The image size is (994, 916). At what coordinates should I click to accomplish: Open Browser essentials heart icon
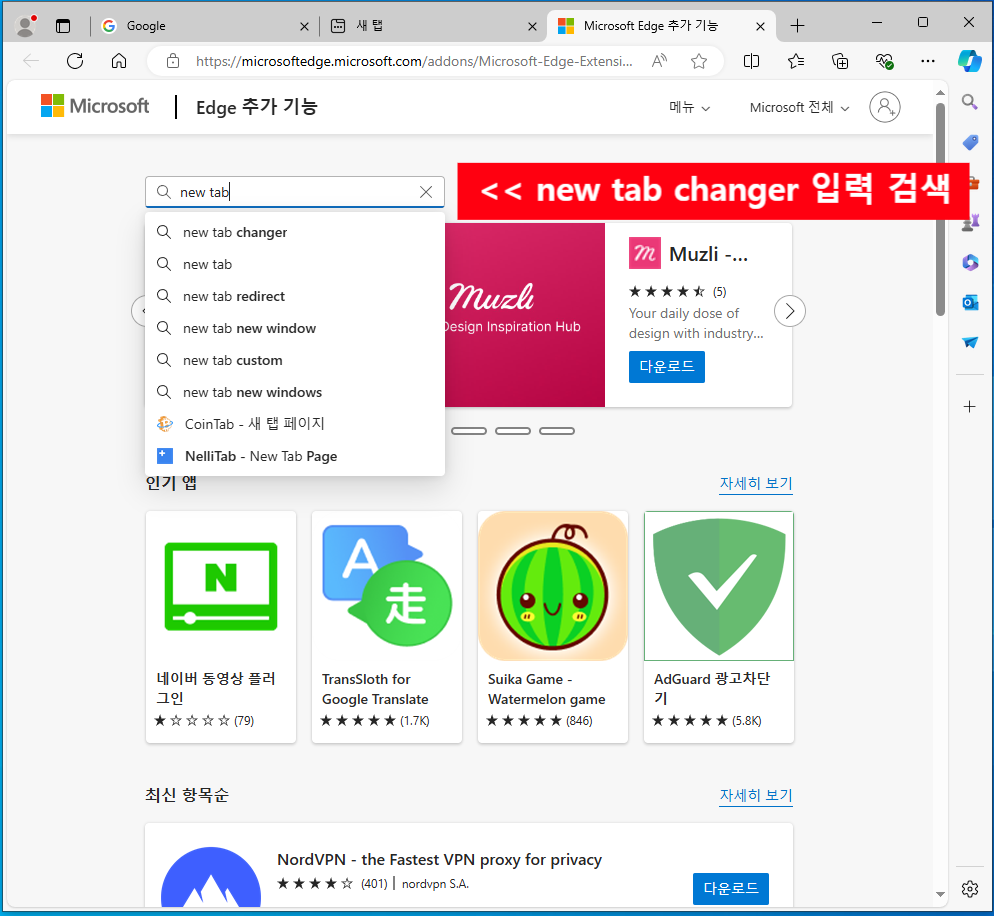coord(884,61)
